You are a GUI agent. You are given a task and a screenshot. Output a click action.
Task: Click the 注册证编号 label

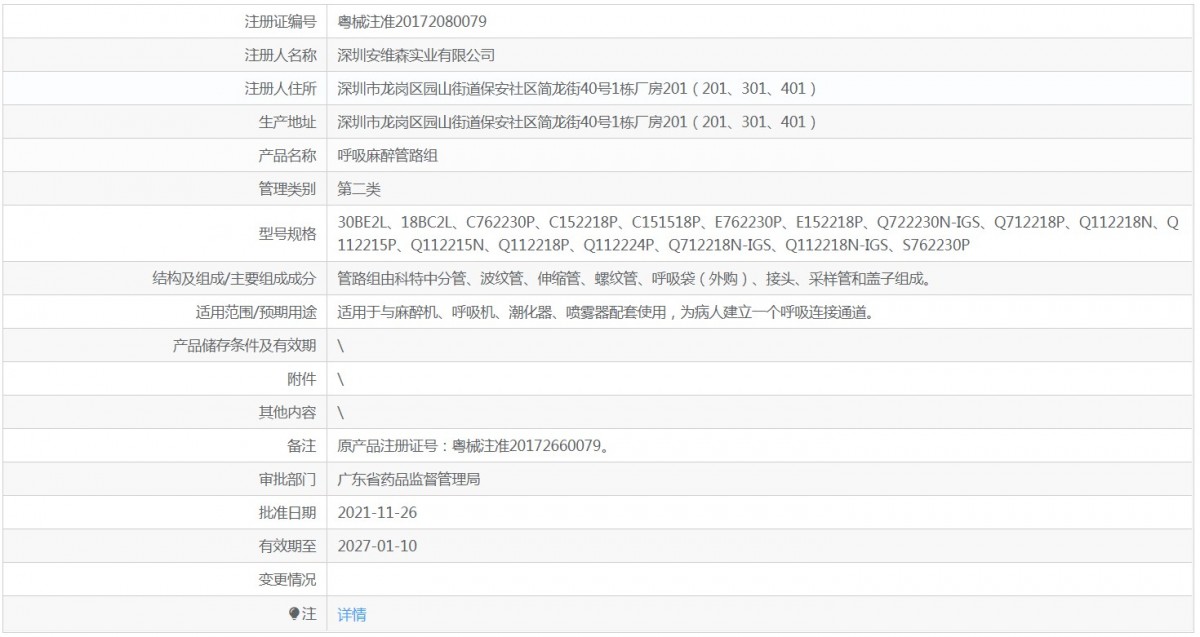pyautogui.click(x=280, y=21)
